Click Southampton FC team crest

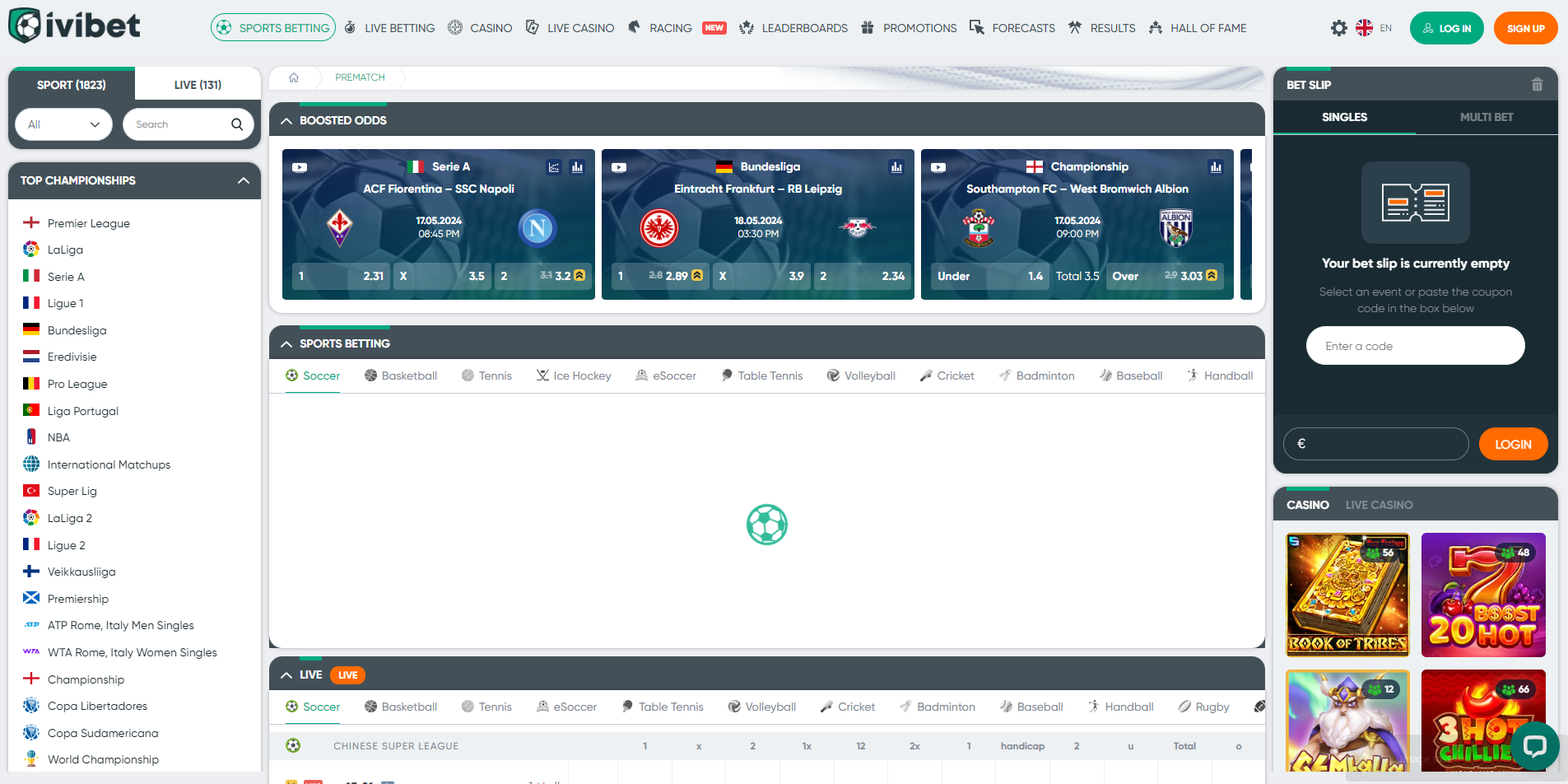[x=979, y=228]
